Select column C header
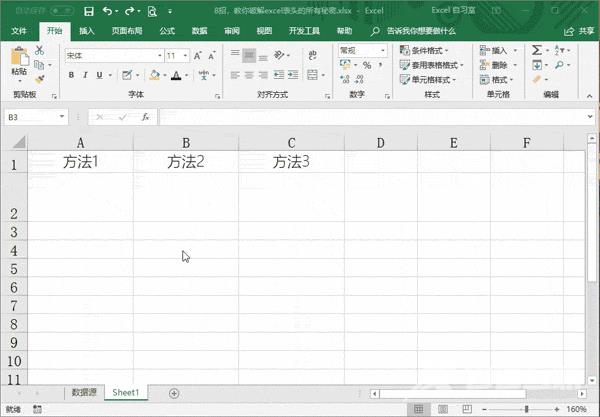The height and width of the screenshot is (417, 600). pyautogui.click(x=291, y=143)
